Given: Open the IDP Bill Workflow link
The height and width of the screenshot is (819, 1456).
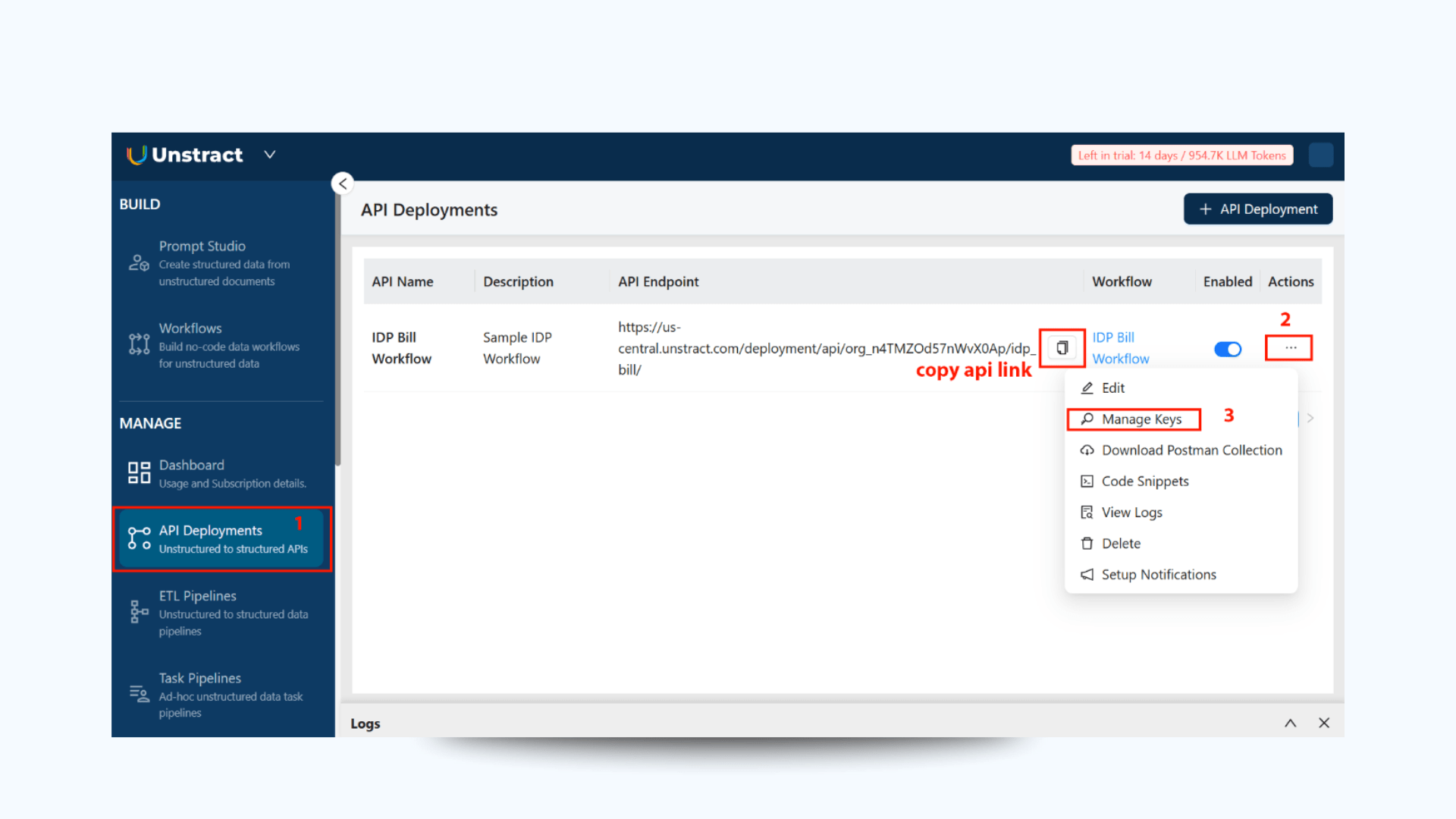Looking at the screenshot, I should click(x=1120, y=347).
